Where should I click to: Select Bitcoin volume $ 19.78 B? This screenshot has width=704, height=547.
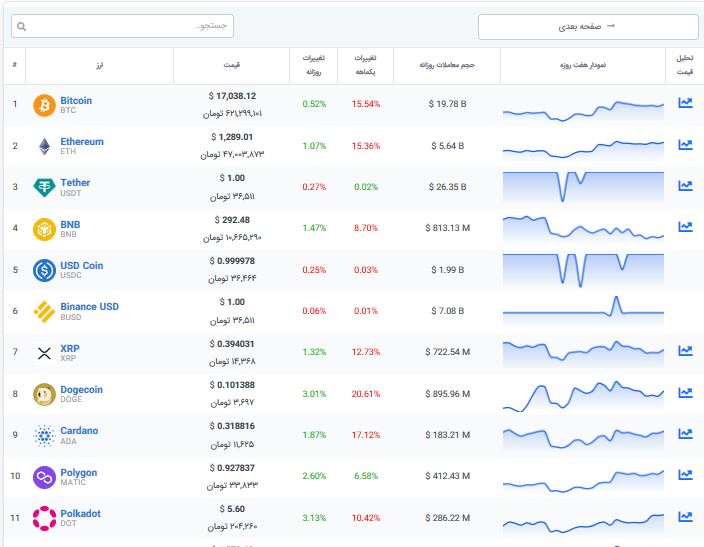(447, 104)
